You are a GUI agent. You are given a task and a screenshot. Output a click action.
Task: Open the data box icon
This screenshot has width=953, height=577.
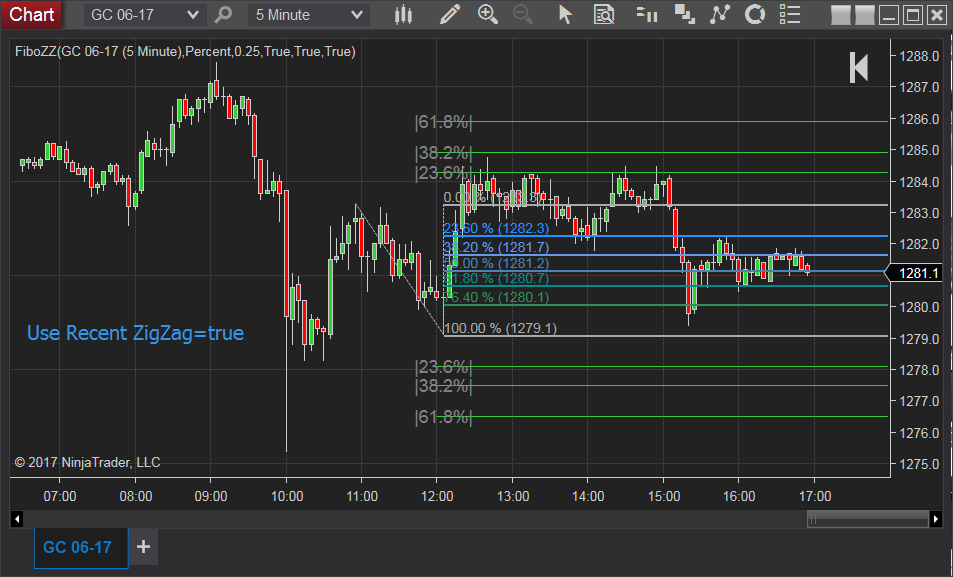[x=604, y=15]
